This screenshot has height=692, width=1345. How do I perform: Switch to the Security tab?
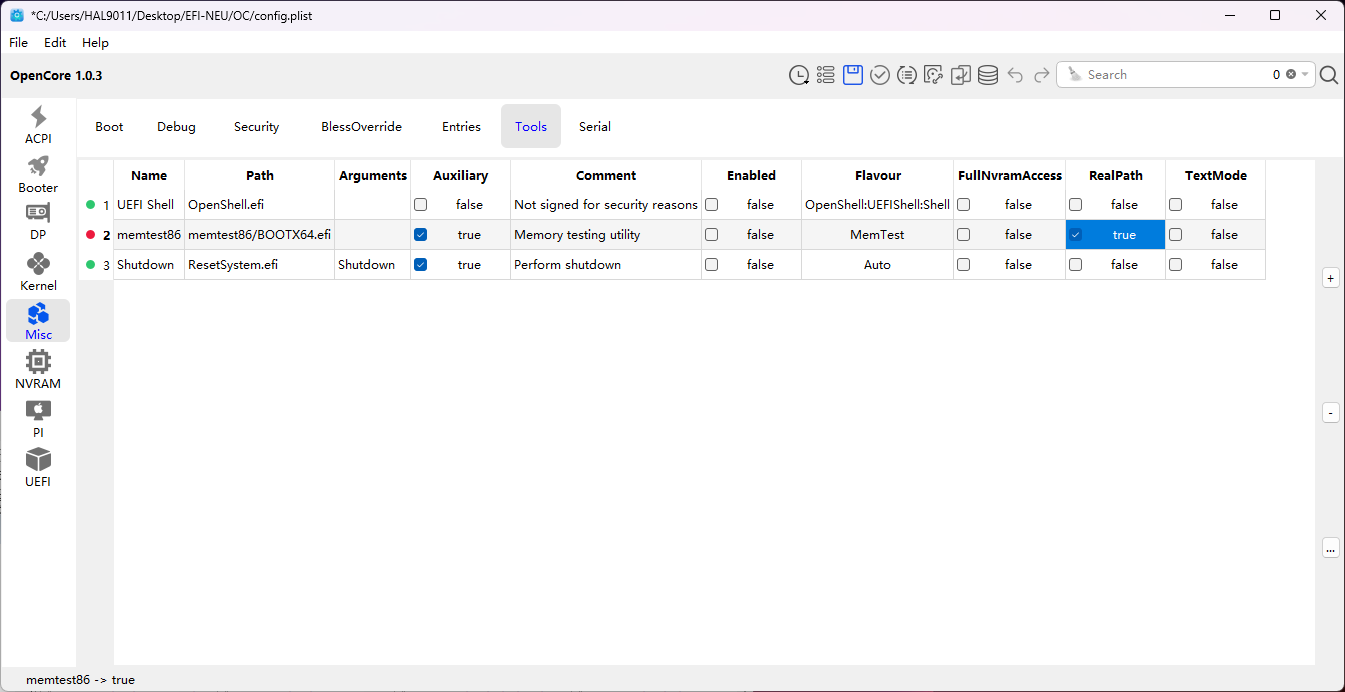coord(256,127)
